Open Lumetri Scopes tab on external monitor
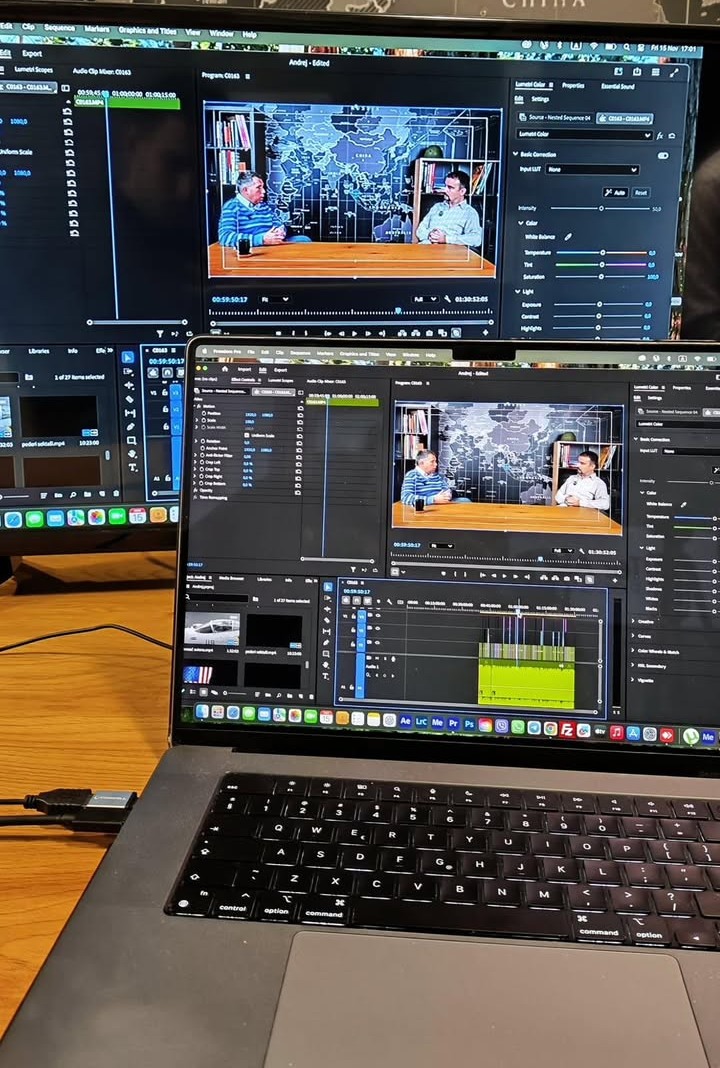This screenshot has height=1068, width=720. pos(34,69)
